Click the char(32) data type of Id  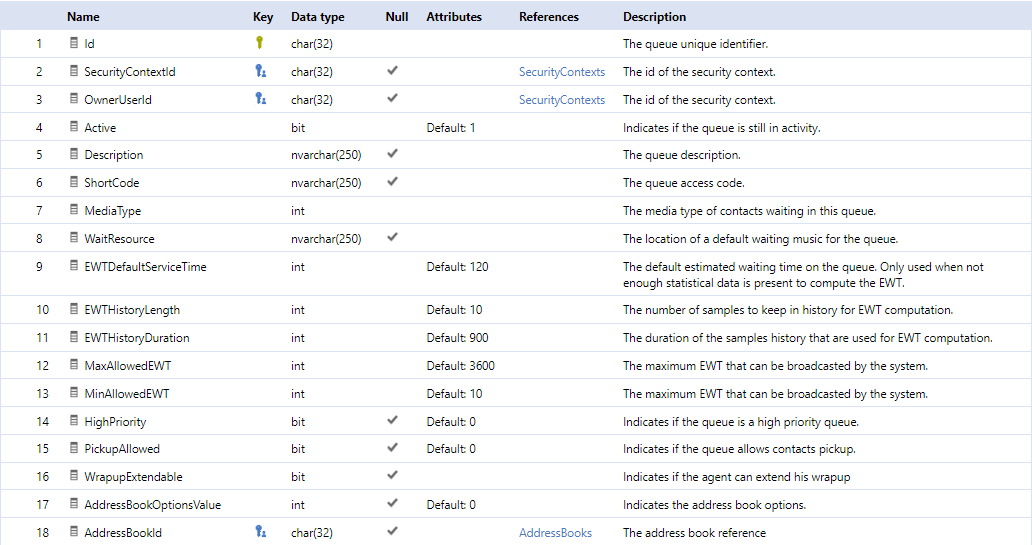311,44
